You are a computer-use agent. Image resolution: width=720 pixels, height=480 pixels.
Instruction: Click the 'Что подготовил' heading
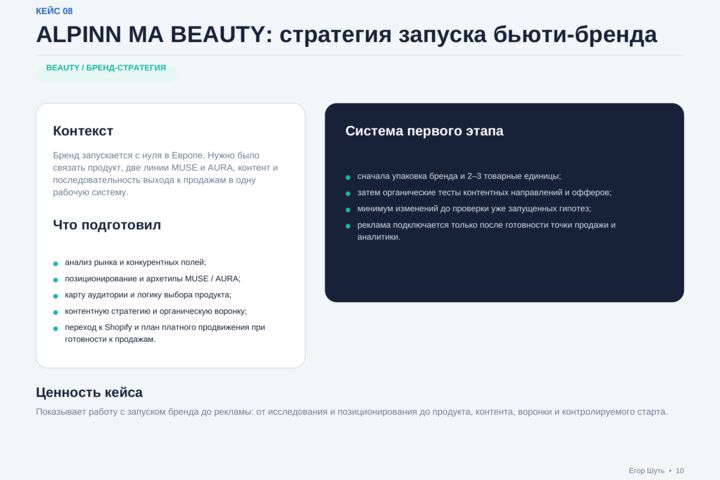point(107,225)
